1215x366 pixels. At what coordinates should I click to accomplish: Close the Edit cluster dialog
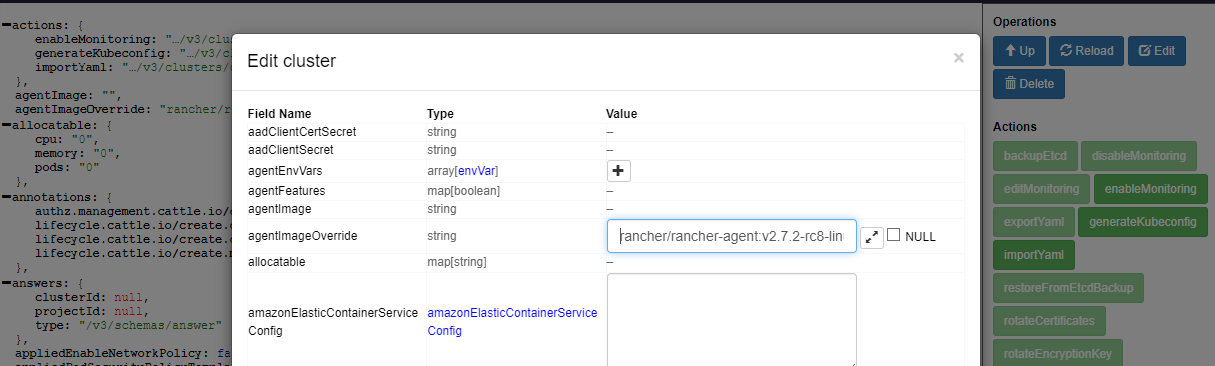pyautogui.click(x=959, y=58)
